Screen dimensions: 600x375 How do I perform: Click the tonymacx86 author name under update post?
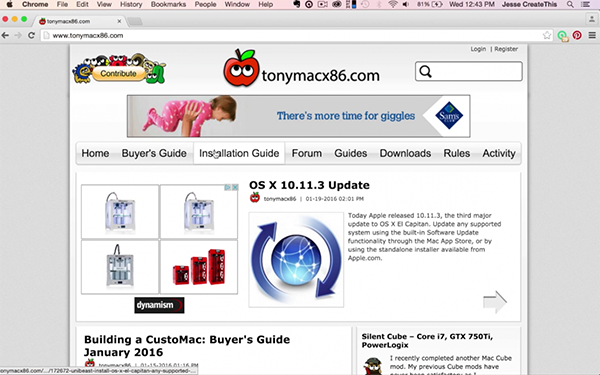(280, 199)
